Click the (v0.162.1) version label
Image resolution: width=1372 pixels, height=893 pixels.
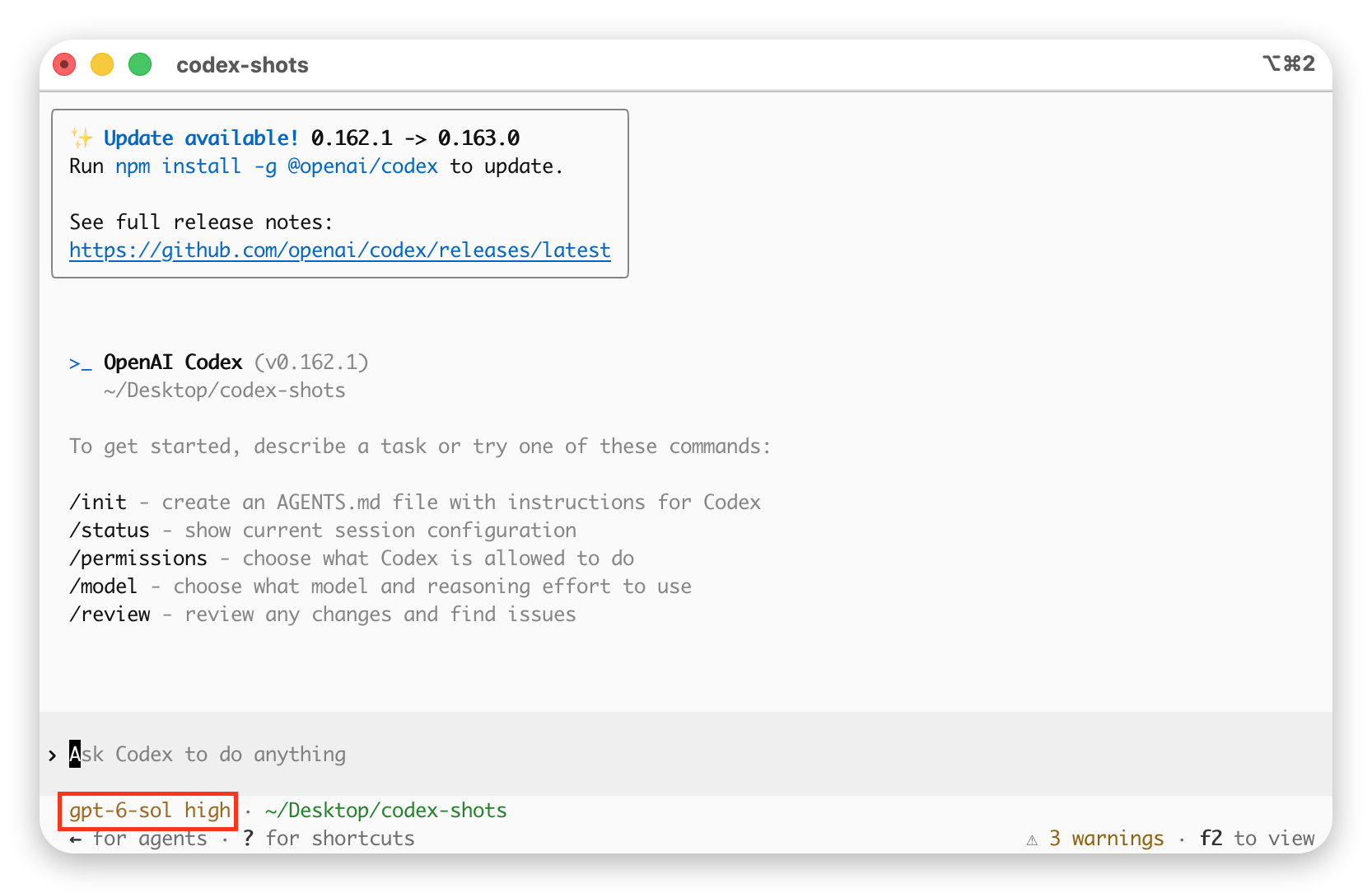[311, 362]
